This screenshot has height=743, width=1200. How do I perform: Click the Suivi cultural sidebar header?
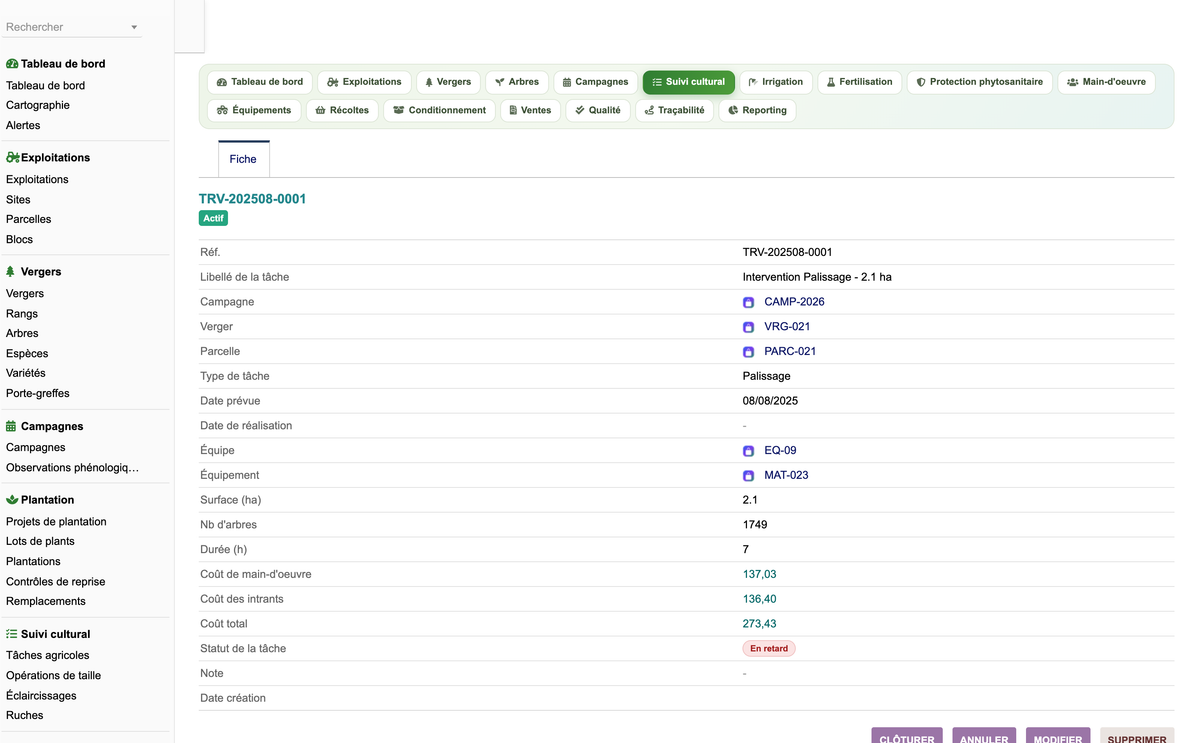(48, 634)
